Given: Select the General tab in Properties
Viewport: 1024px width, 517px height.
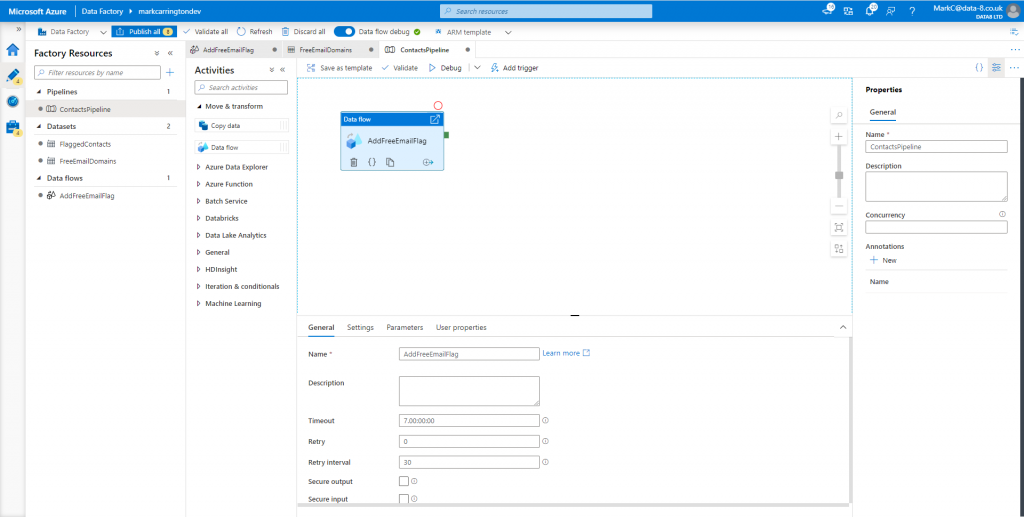Looking at the screenshot, I should (882, 112).
